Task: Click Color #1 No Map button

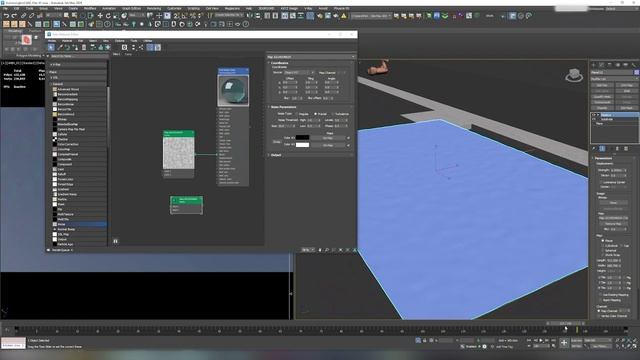Action: [328, 138]
